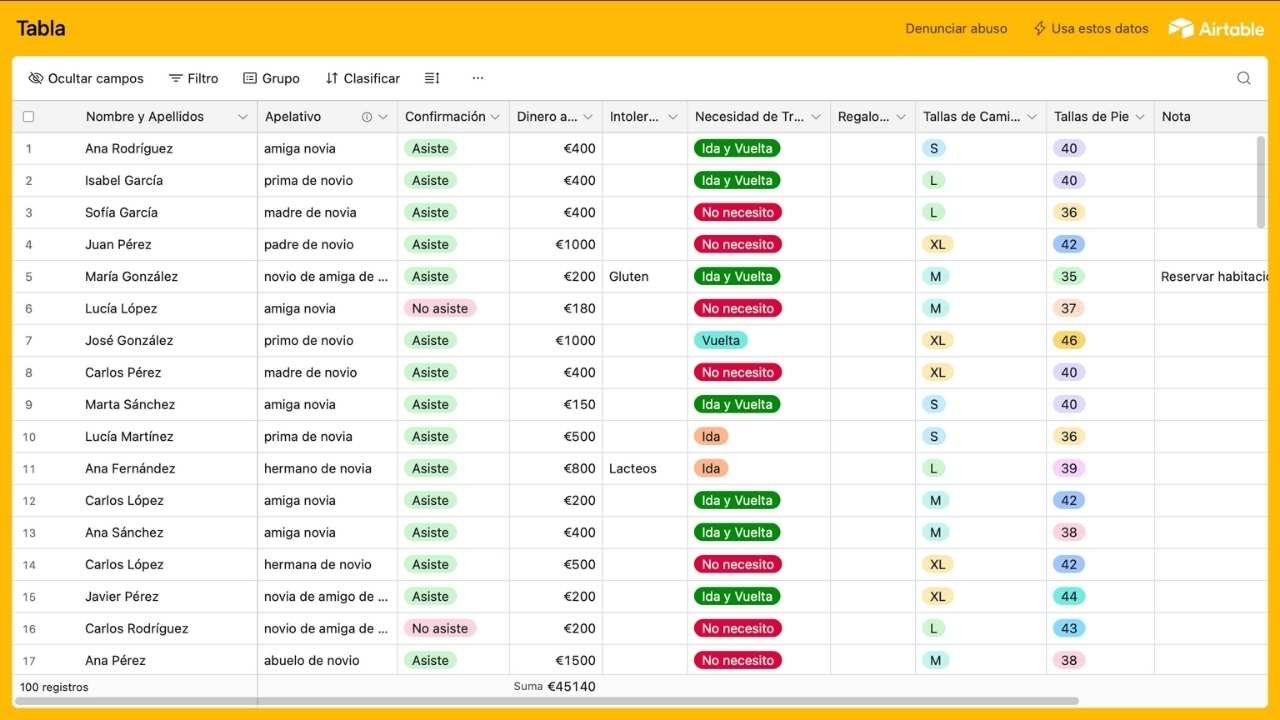Click hermana de novio cell
Image resolution: width=1280 pixels, height=720 pixels.
[328, 564]
